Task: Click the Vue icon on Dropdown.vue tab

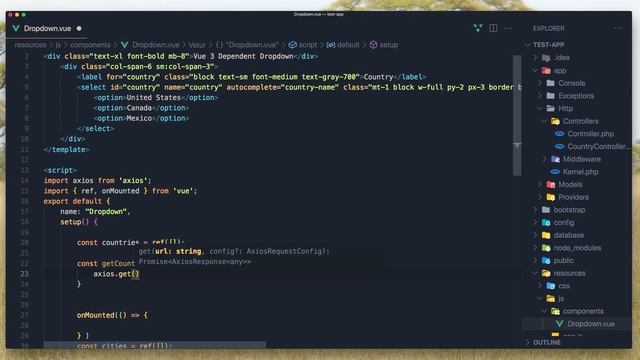Action: (x=16, y=28)
